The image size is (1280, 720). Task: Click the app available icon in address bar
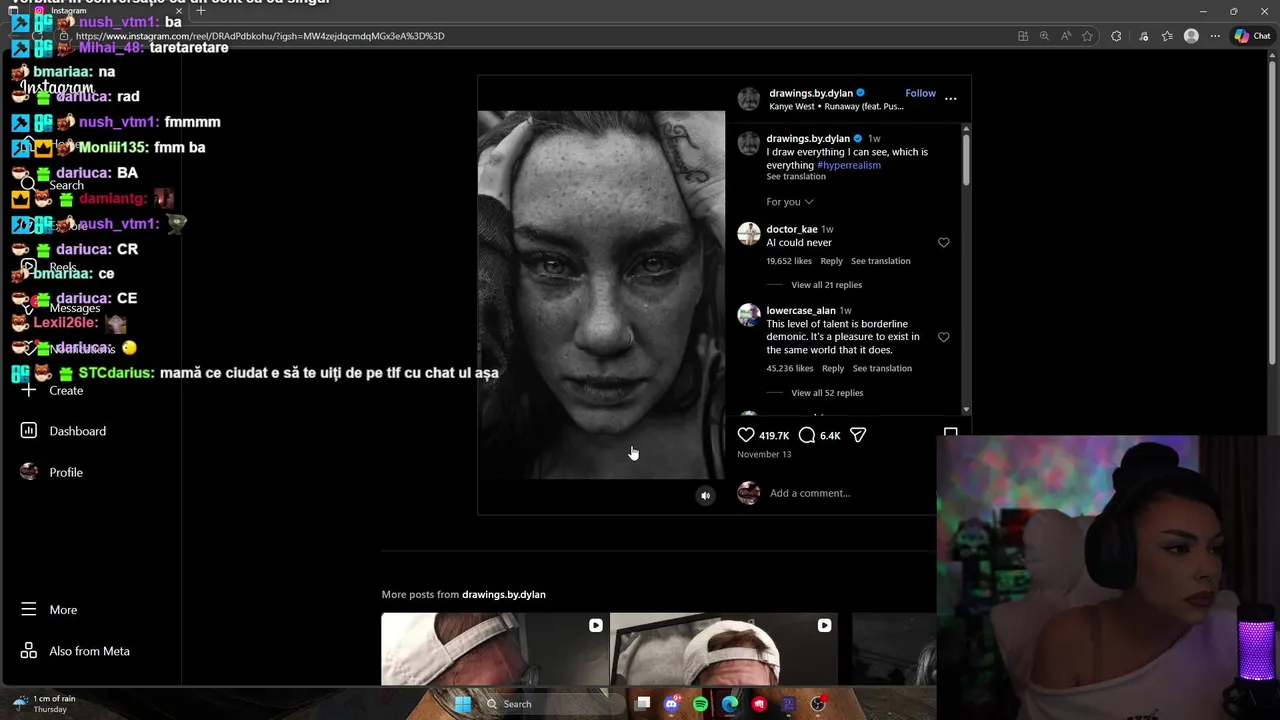pyautogui.click(x=1023, y=36)
